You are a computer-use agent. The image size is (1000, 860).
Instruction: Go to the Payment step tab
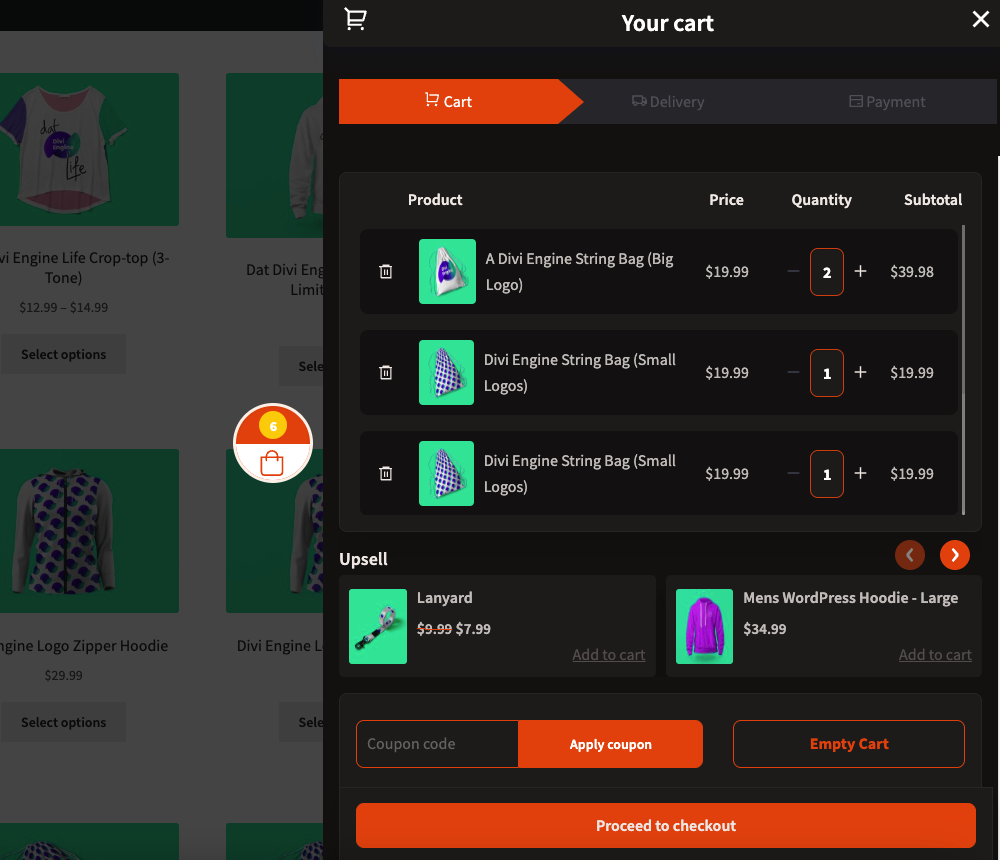(x=887, y=101)
